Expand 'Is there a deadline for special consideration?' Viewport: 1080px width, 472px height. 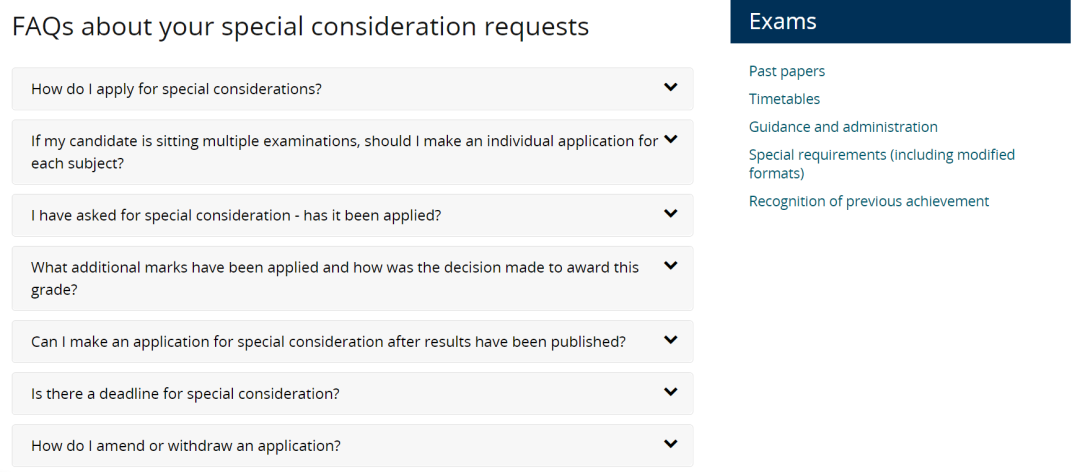tap(186, 394)
